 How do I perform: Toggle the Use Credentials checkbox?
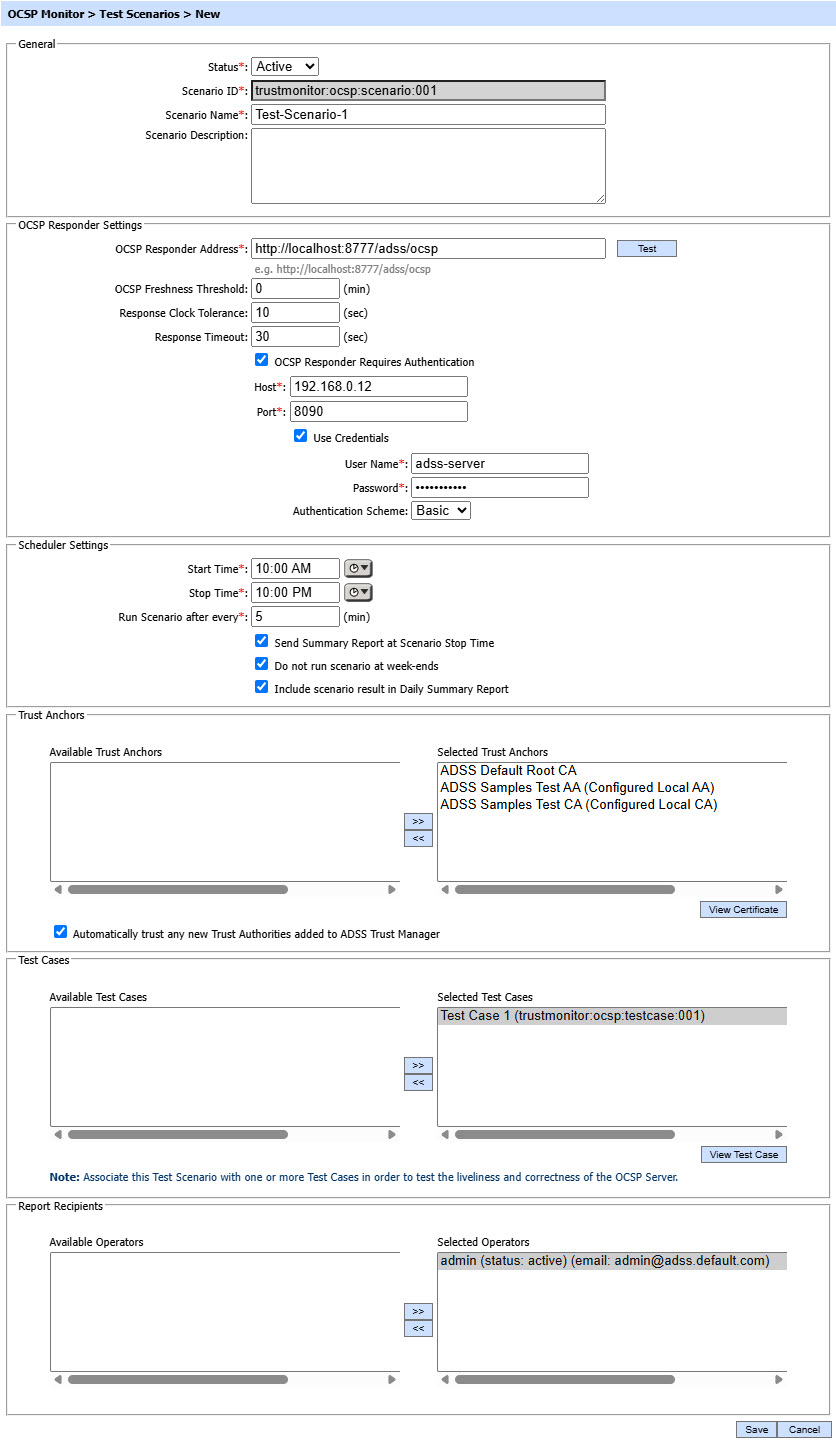[x=300, y=437]
